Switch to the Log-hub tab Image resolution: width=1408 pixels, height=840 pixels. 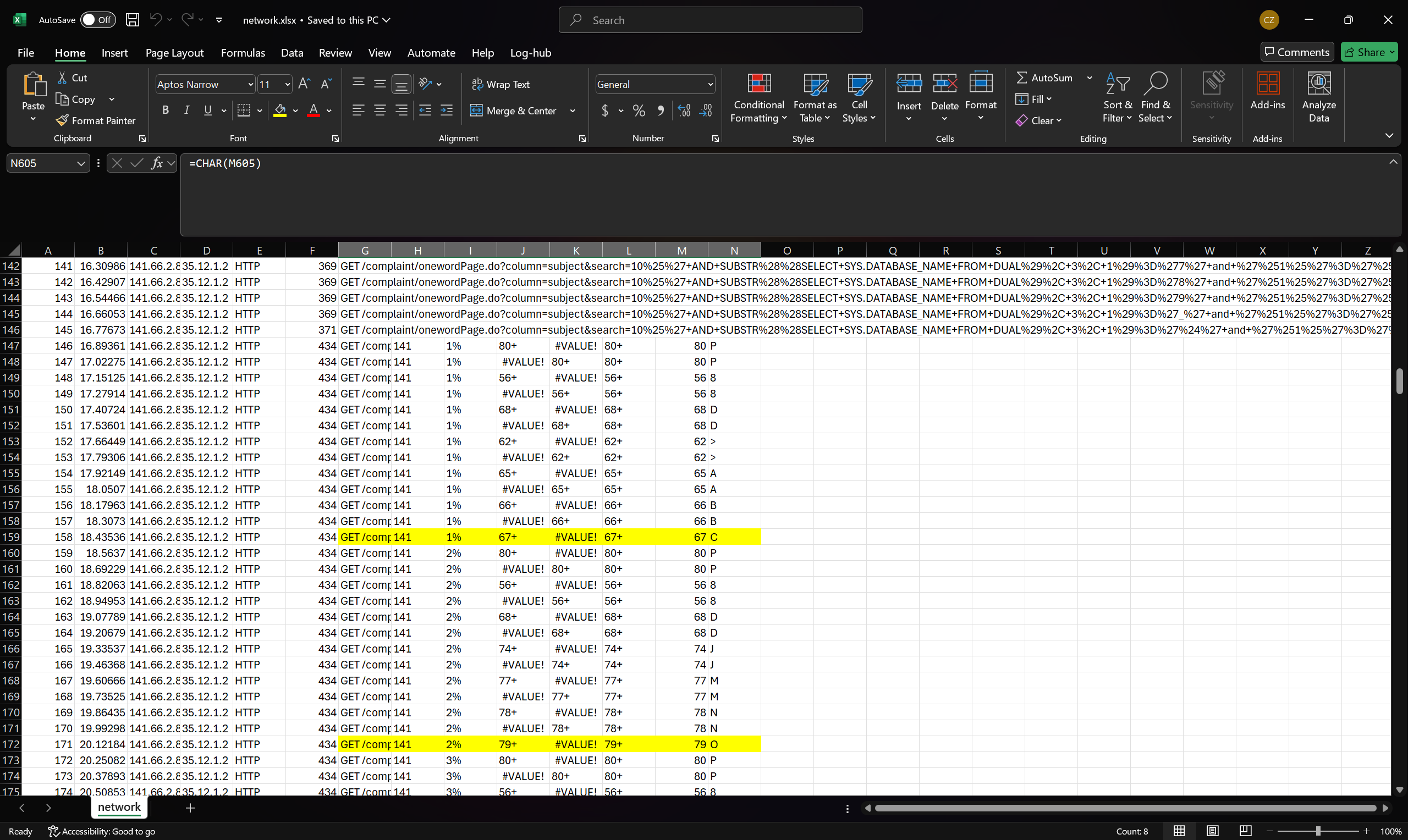coord(530,53)
